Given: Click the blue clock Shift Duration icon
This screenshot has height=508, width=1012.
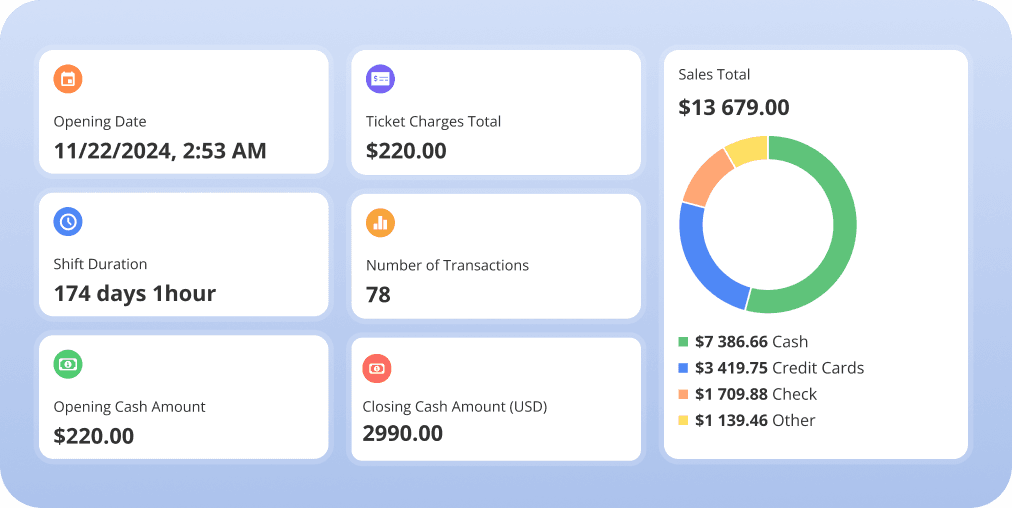Looking at the screenshot, I should (68, 222).
